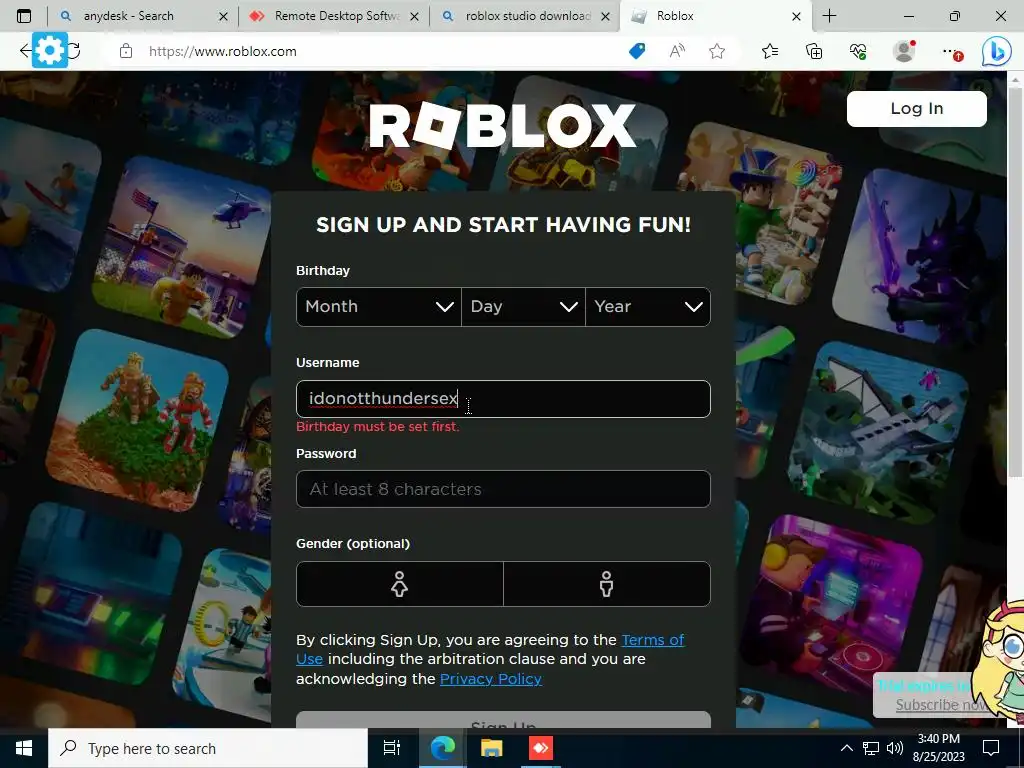Select the male gender icon
The height and width of the screenshot is (768, 1024).
coord(607,584)
